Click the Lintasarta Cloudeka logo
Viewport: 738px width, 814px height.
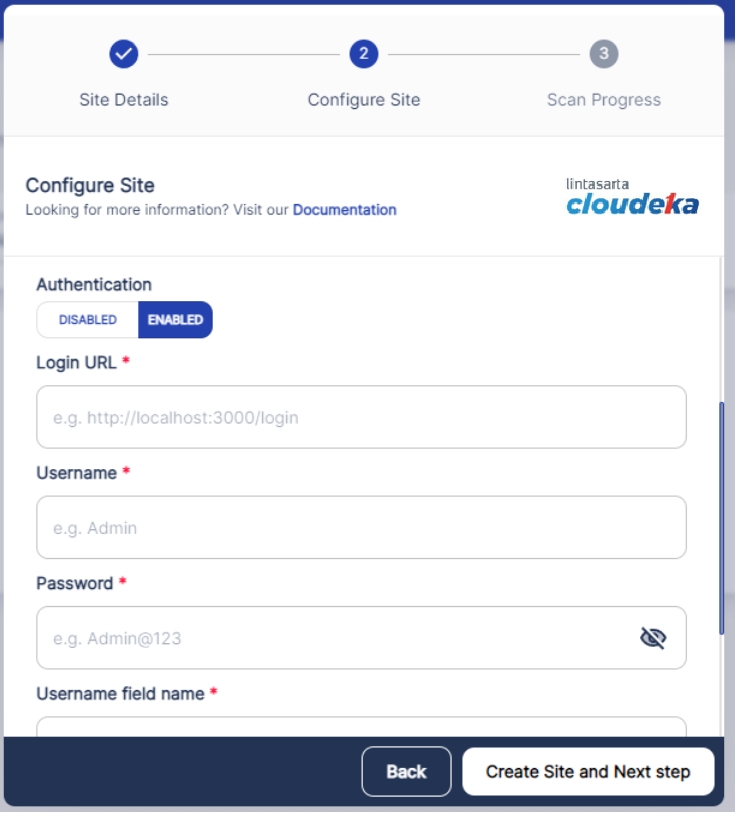[632, 196]
